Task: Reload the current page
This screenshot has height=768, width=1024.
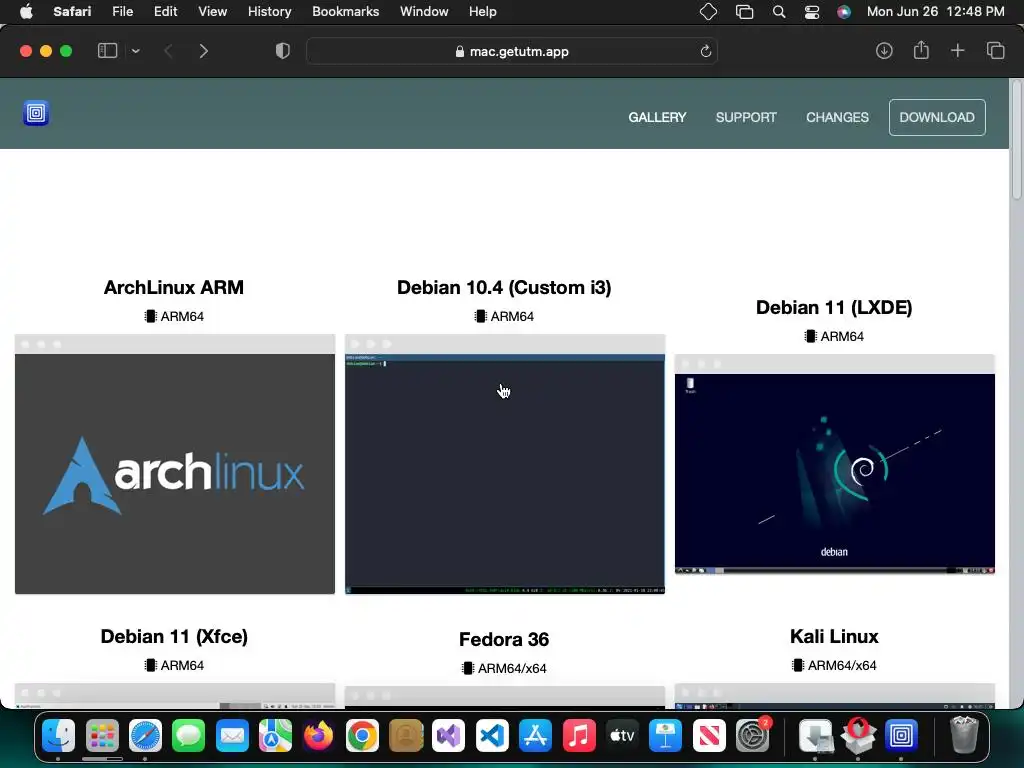Action: click(x=705, y=51)
